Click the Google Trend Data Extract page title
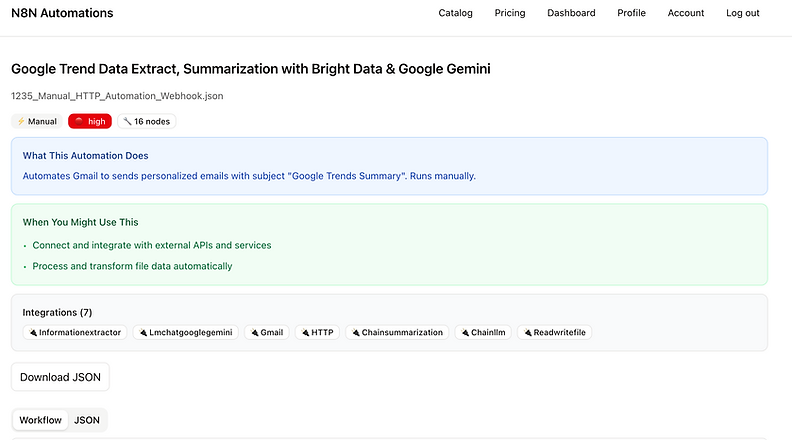Image resolution: width=792 pixels, height=440 pixels. [x=251, y=69]
